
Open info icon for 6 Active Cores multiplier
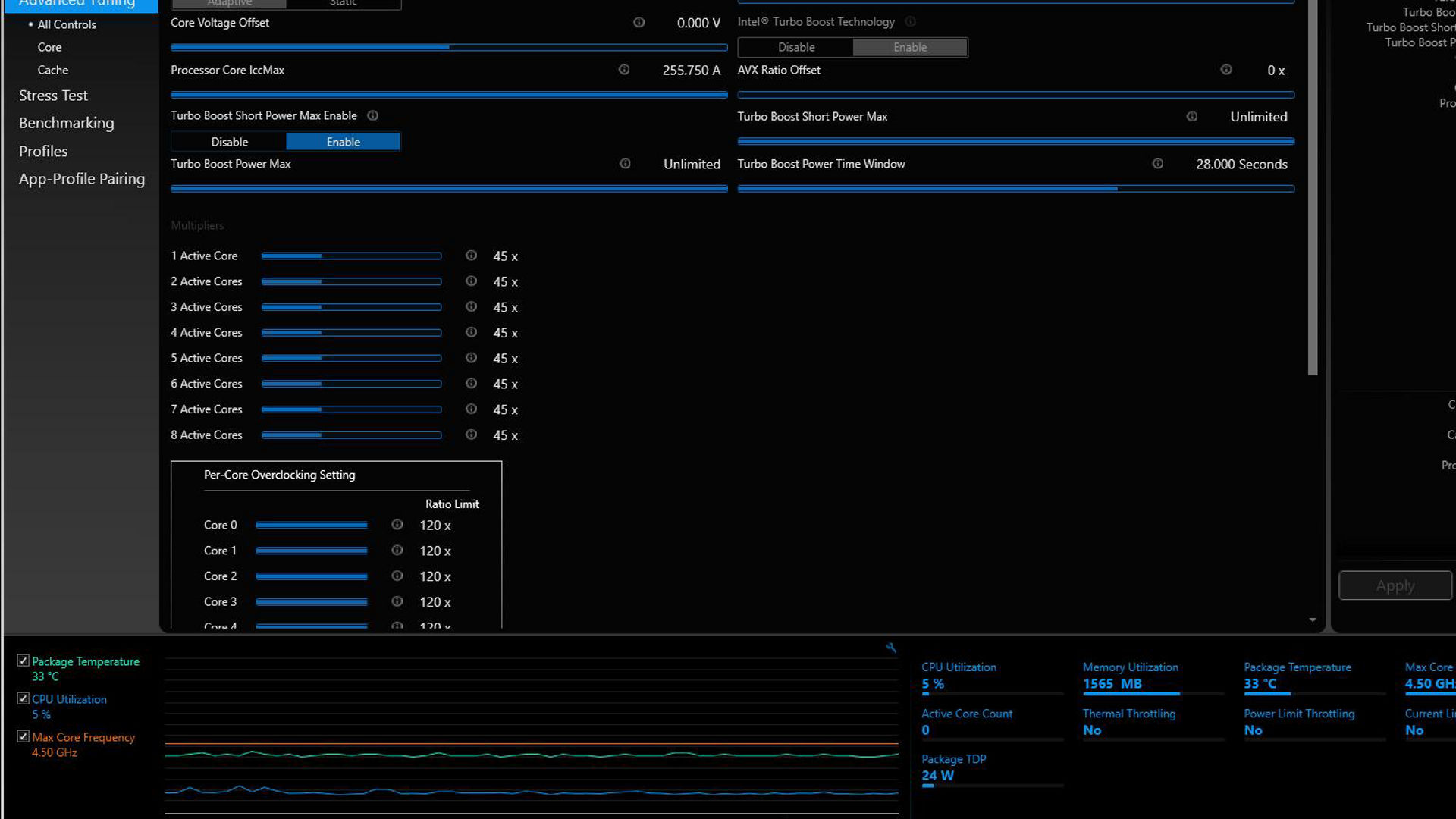471,384
